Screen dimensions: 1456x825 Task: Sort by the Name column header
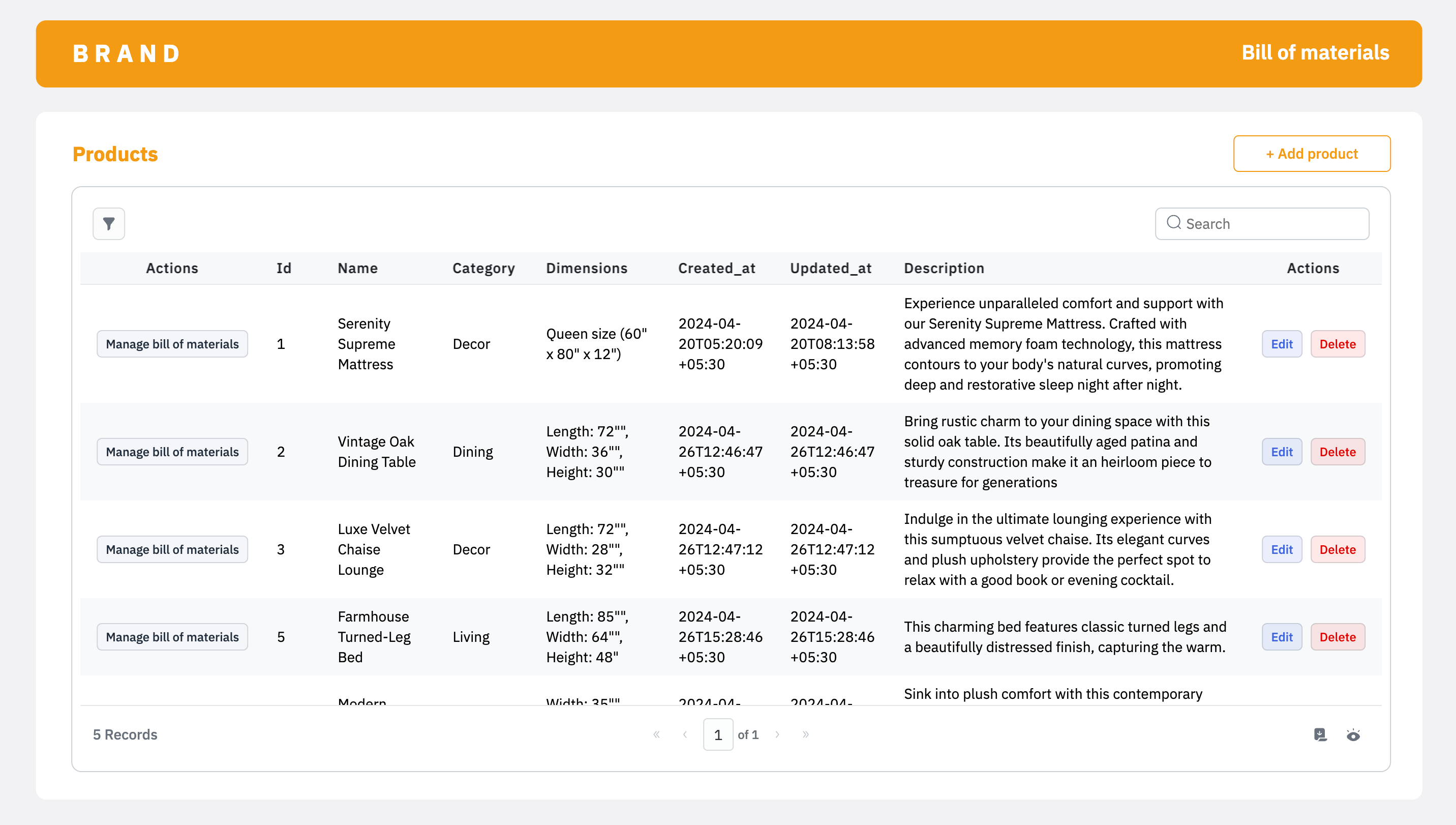coord(357,268)
